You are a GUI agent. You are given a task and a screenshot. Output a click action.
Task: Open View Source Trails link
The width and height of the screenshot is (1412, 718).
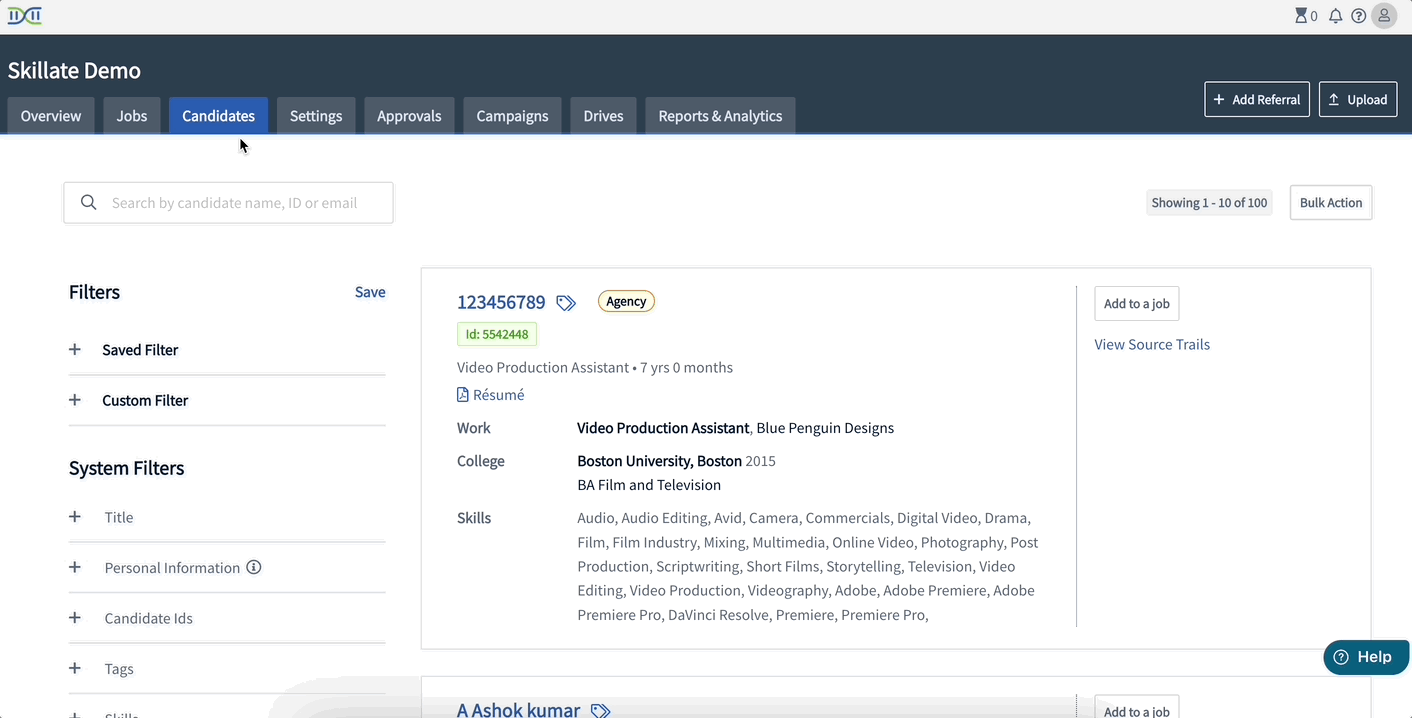coord(1152,344)
